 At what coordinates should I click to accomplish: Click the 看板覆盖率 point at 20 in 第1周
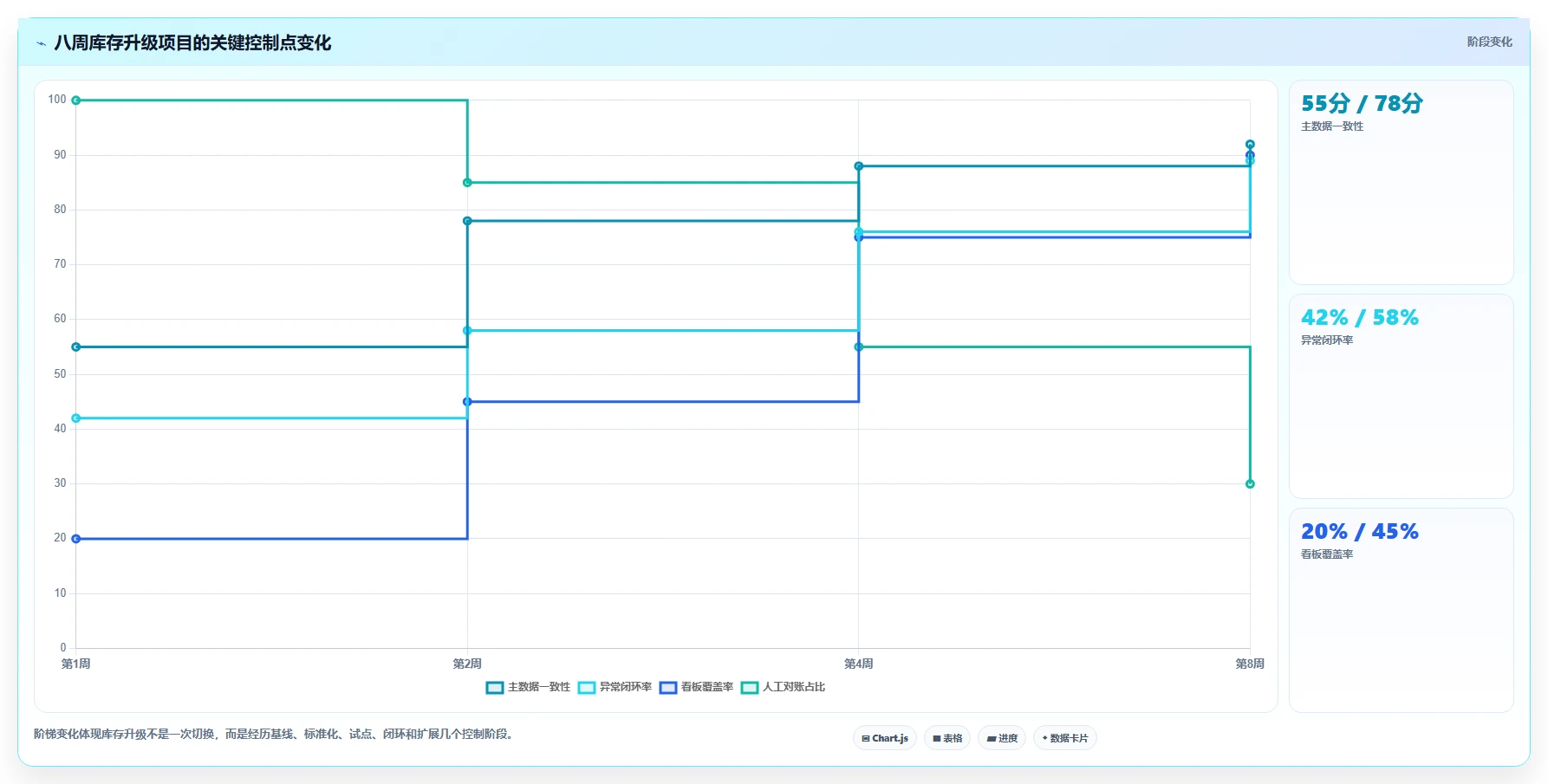[76, 539]
